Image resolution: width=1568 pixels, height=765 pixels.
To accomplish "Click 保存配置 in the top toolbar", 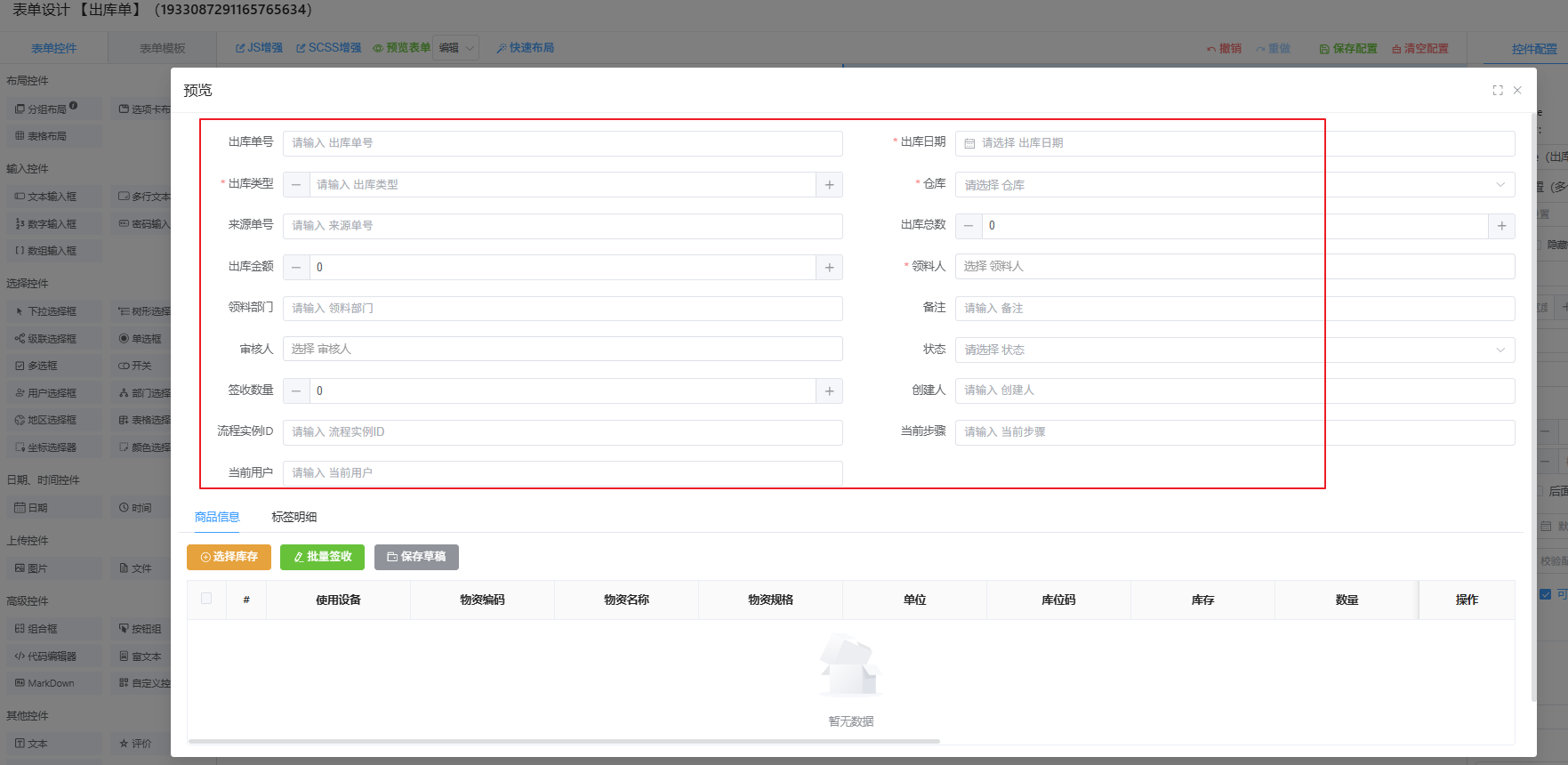I will [1348, 49].
